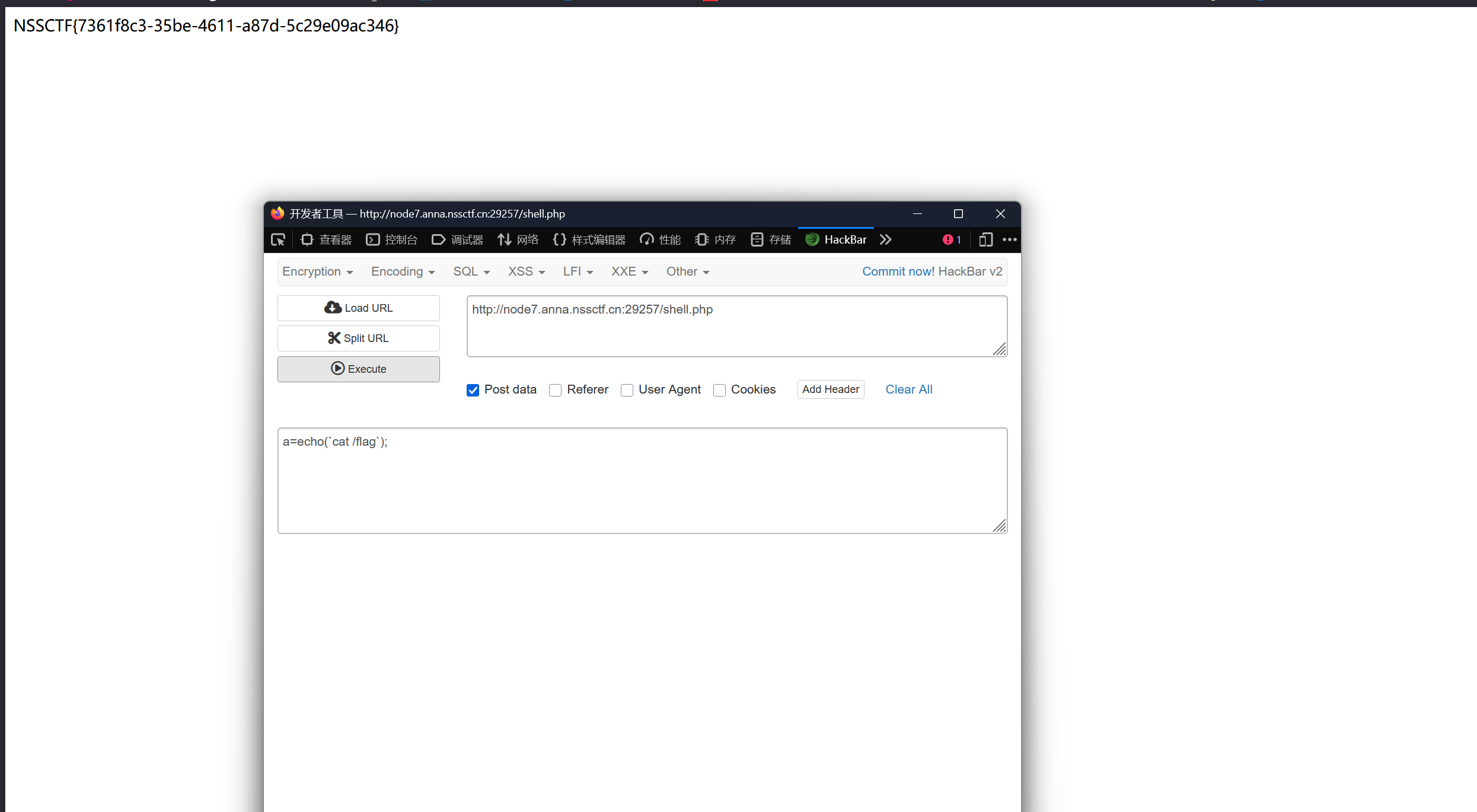This screenshot has height=812, width=1477.
Task: Focus the URL text area with shell.php
Action: [737, 327]
